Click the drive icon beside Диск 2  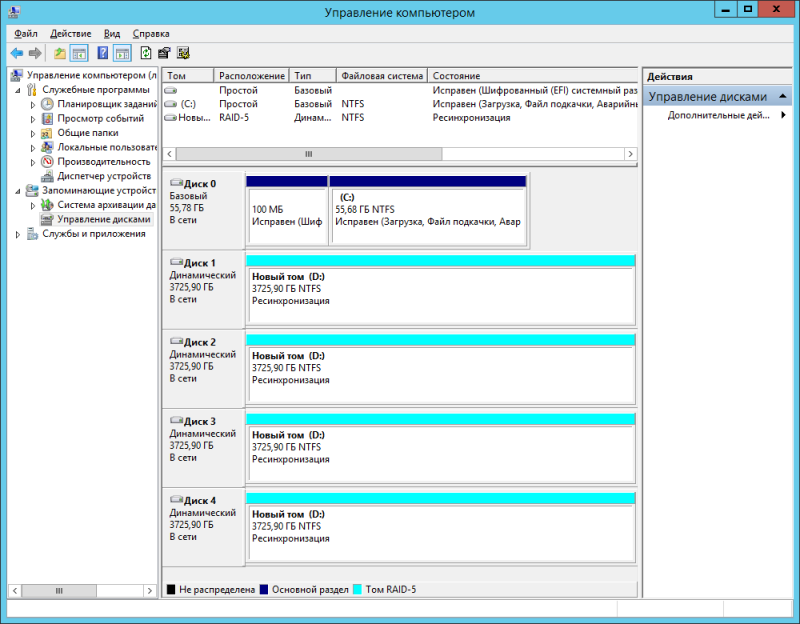(x=176, y=341)
